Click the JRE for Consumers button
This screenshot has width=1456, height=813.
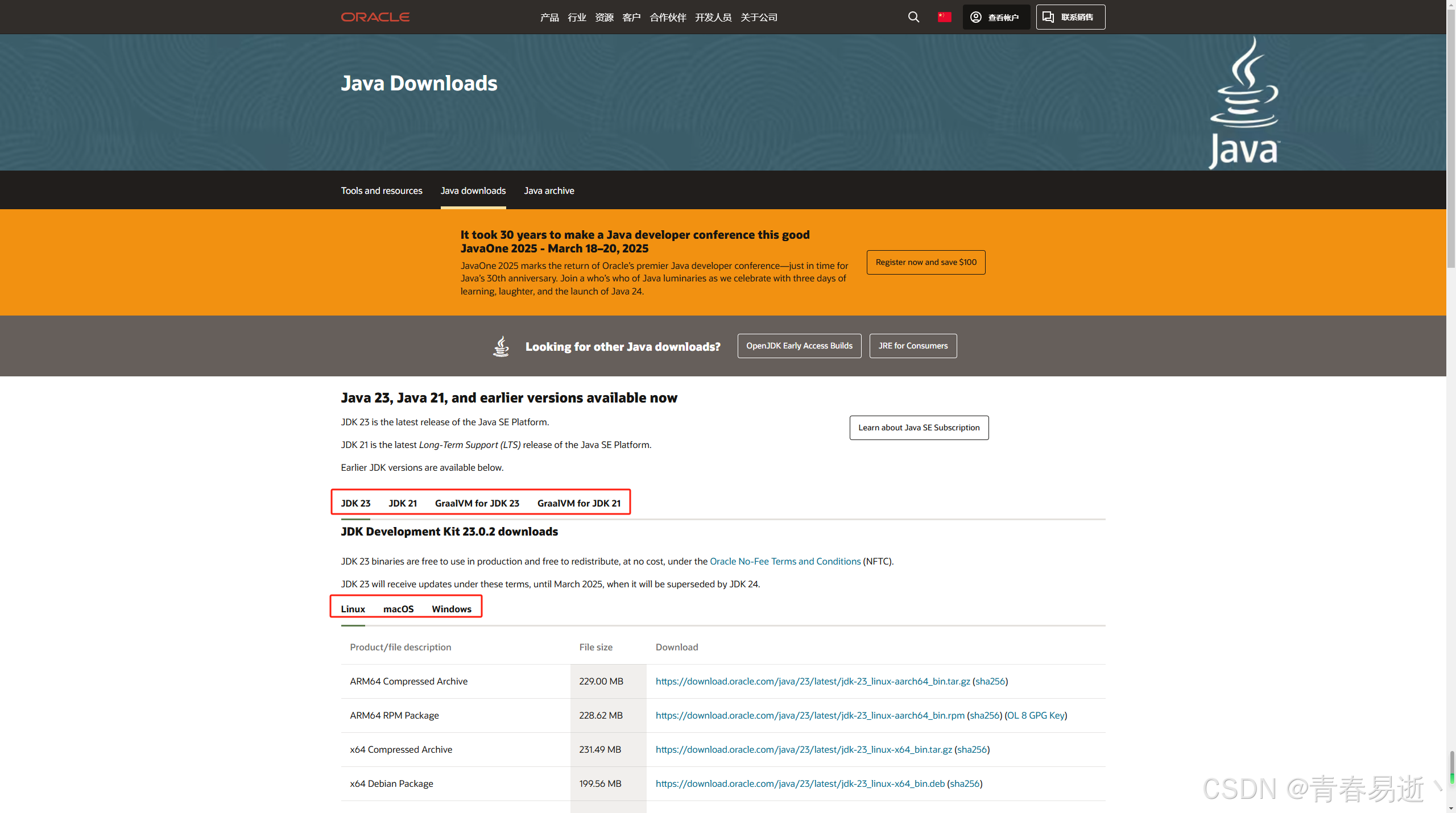(912, 345)
